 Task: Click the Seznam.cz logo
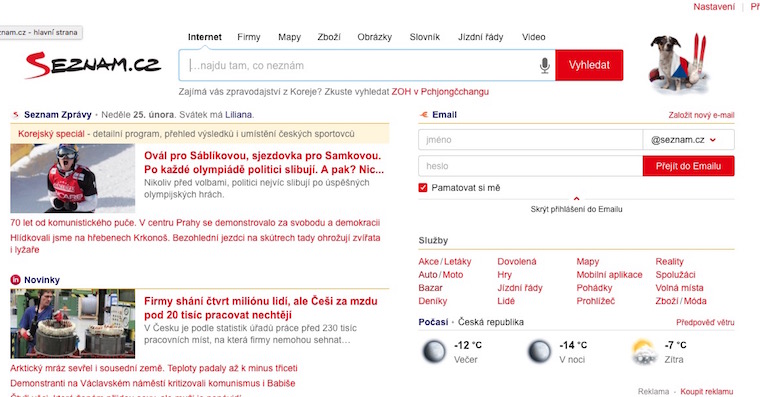(x=93, y=65)
